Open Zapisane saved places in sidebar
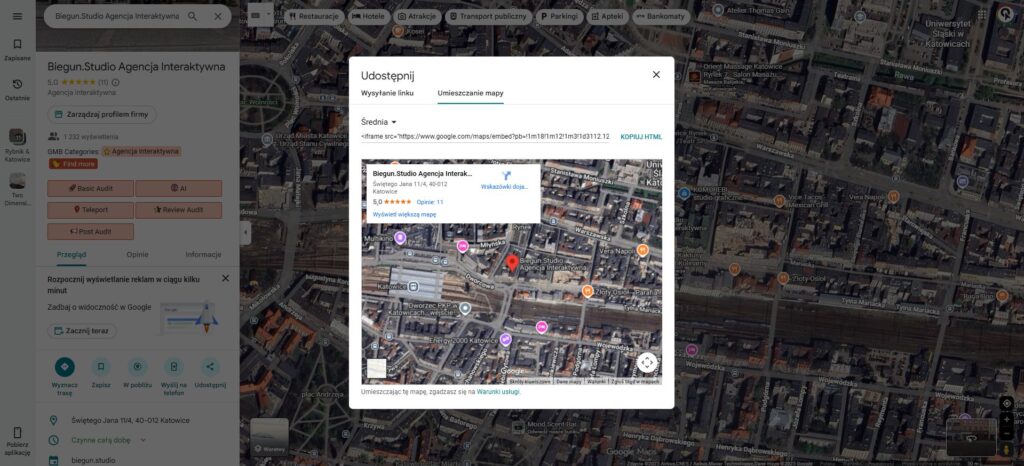 click(18, 50)
